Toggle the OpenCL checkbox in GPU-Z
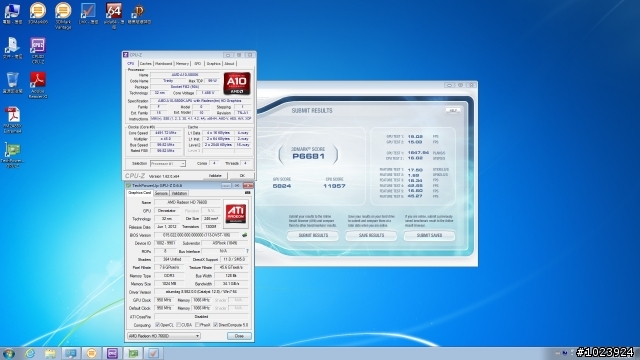Image resolution: width=640 pixels, height=360 pixels. (158, 325)
